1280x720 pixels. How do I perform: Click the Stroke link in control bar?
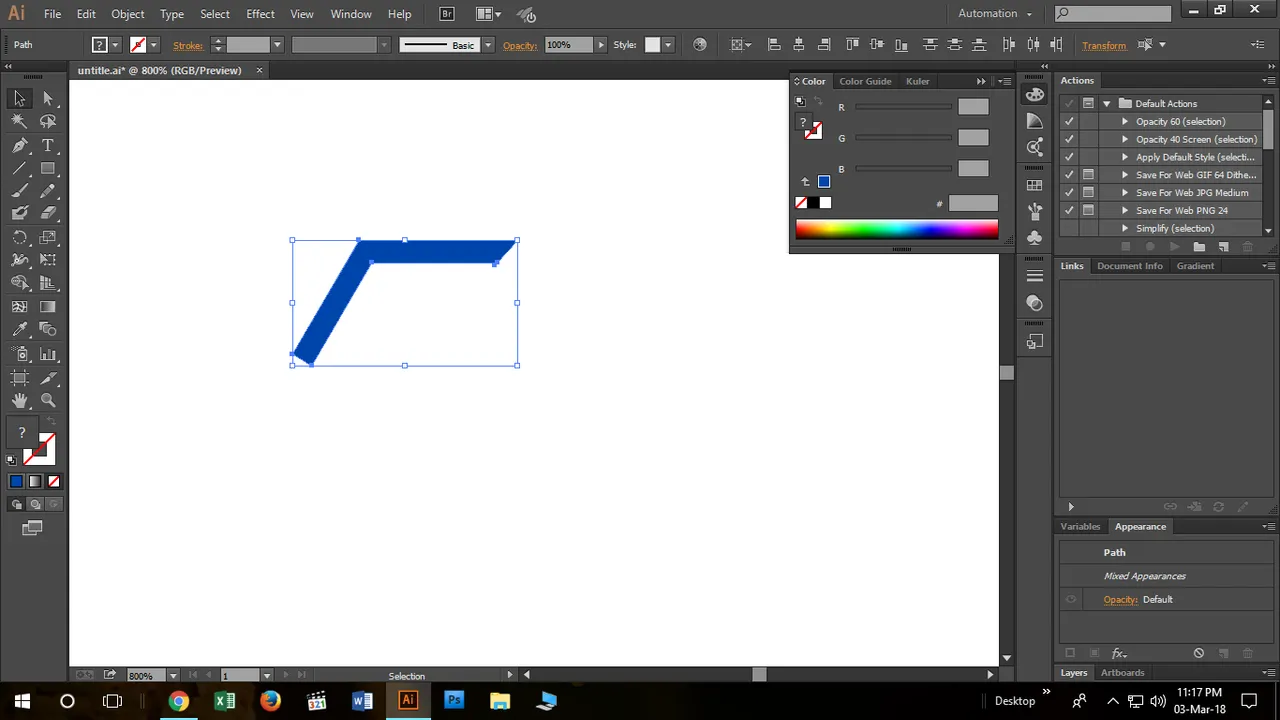pos(187,45)
